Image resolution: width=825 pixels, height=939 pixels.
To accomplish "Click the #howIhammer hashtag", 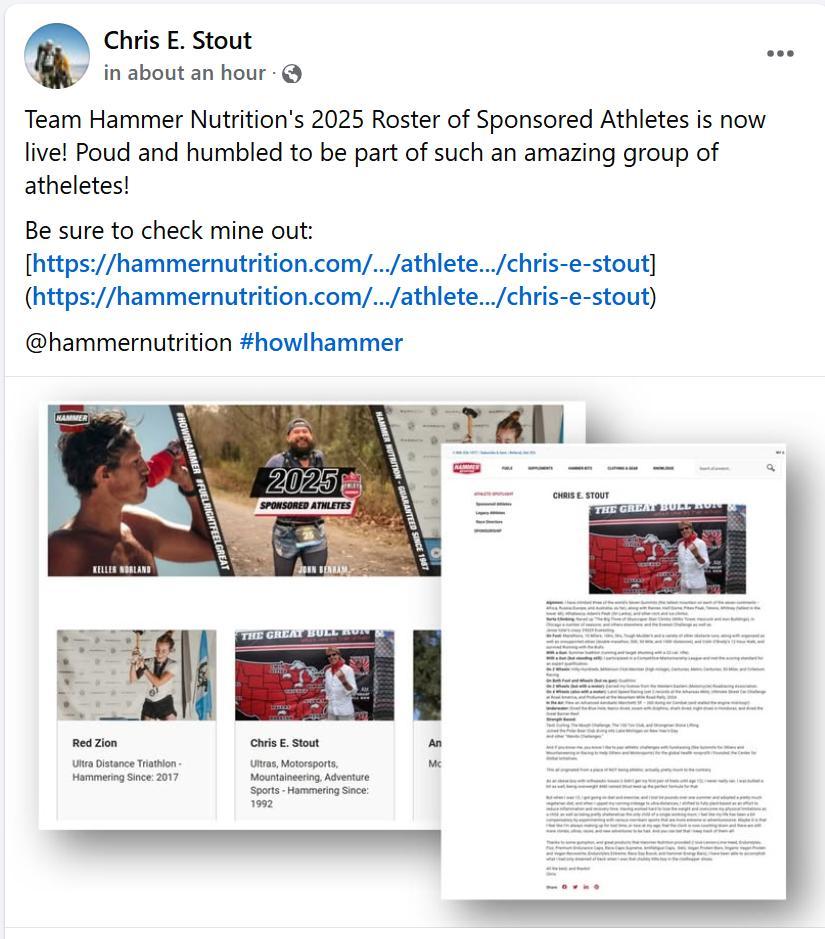I will point(321,343).
